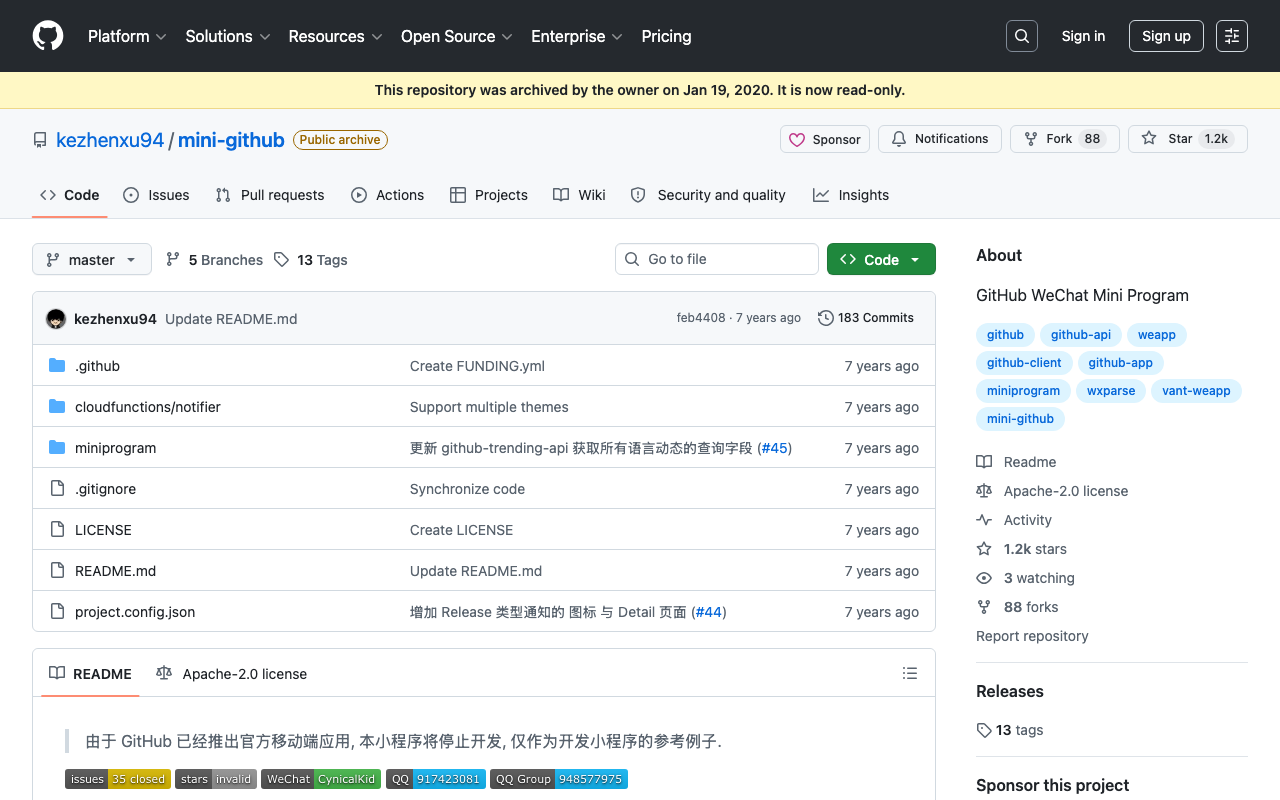This screenshot has height=800, width=1280.
Task: Fork the repository button
Action: click(1064, 139)
